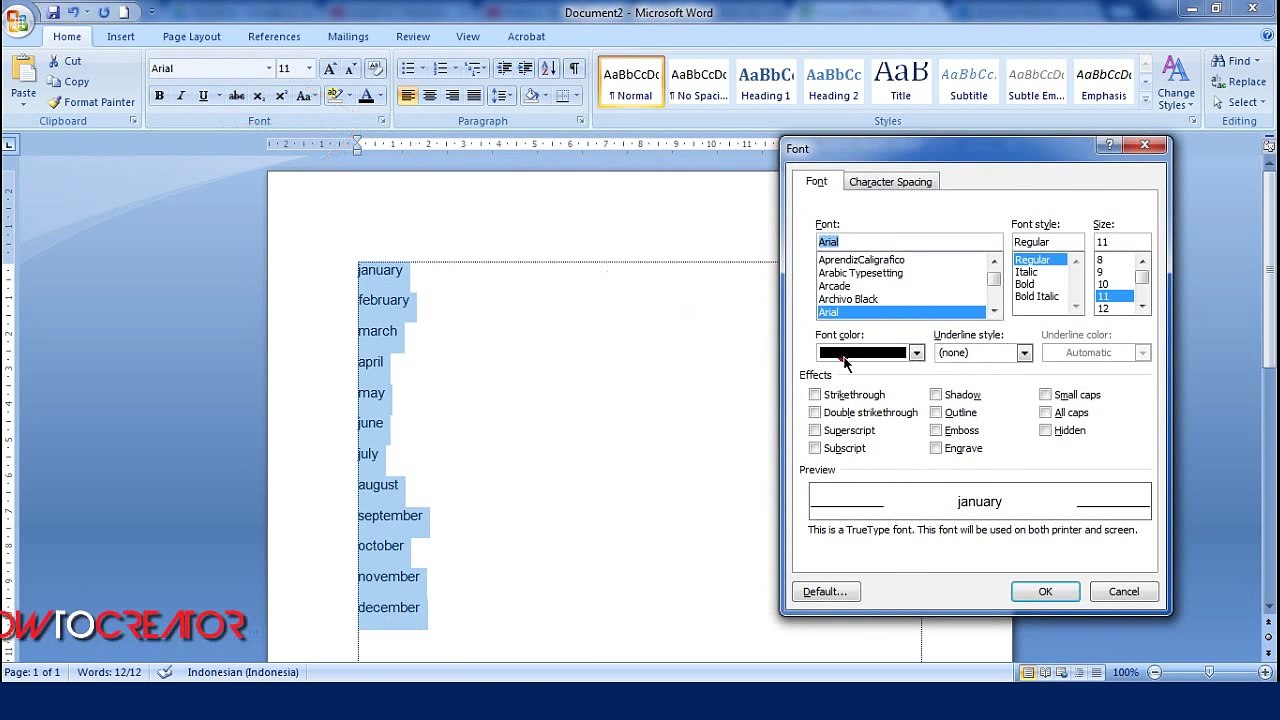Click the Change Styles icon

coord(1176,83)
